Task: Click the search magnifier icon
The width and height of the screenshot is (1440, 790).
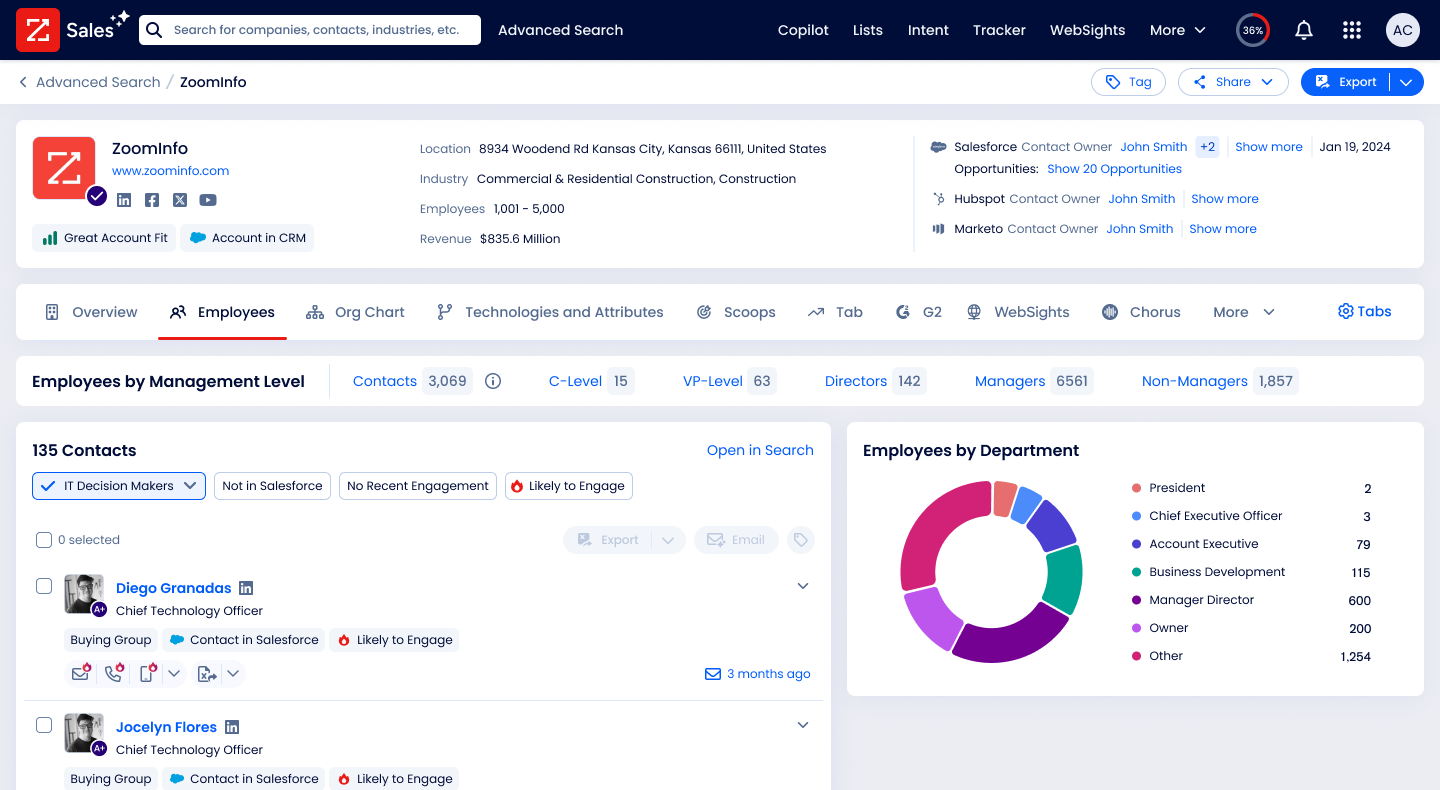Action: point(154,30)
